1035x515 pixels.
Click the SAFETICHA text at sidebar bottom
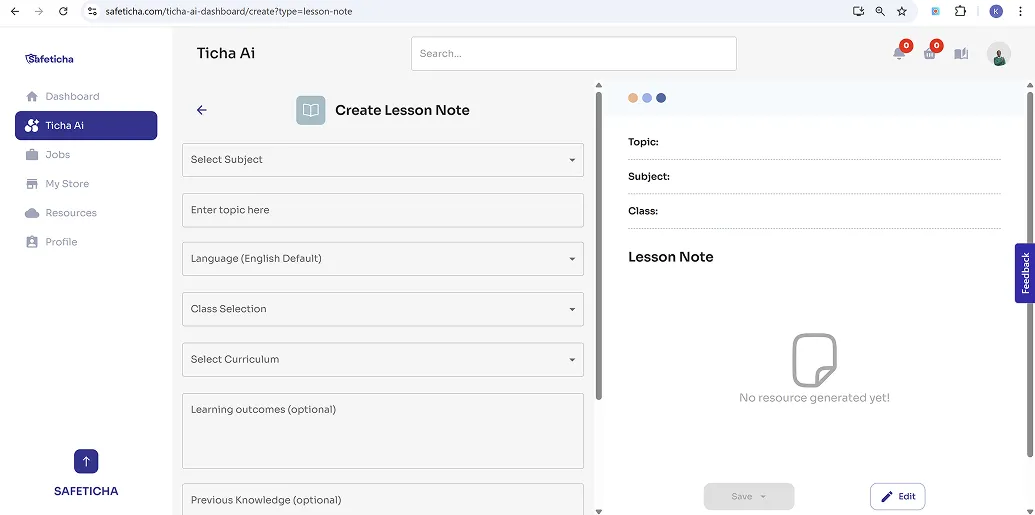pyautogui.click(x=86, y=491)
